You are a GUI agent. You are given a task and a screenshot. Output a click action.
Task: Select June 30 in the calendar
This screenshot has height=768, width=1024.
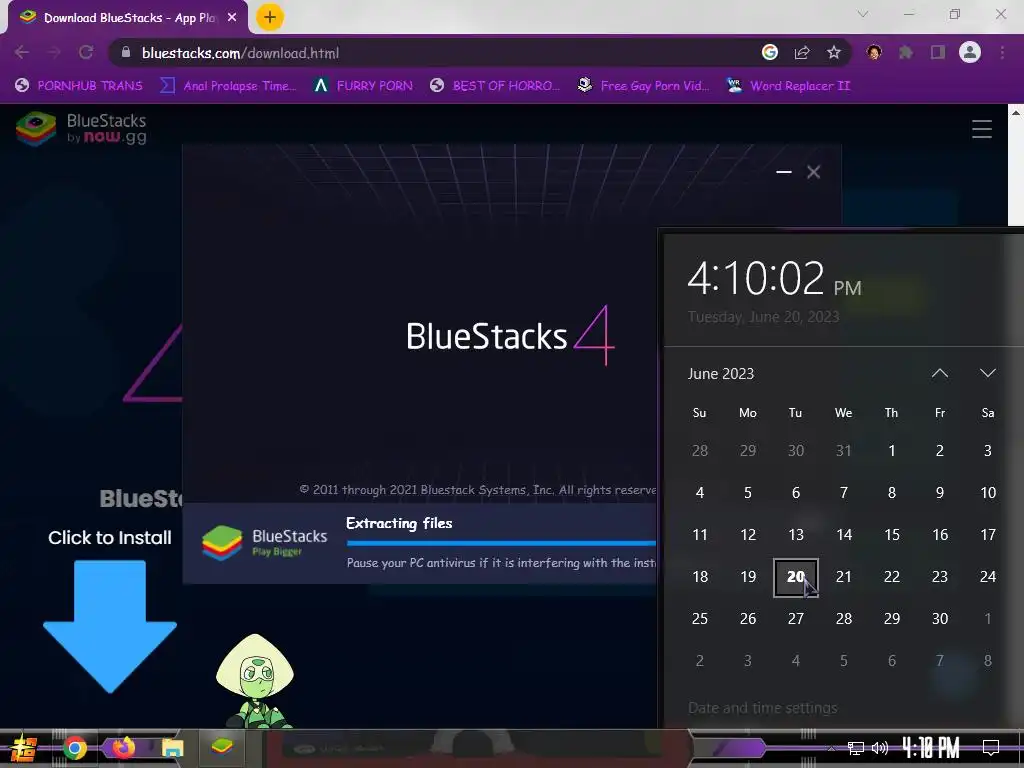(x=940, y=618)
